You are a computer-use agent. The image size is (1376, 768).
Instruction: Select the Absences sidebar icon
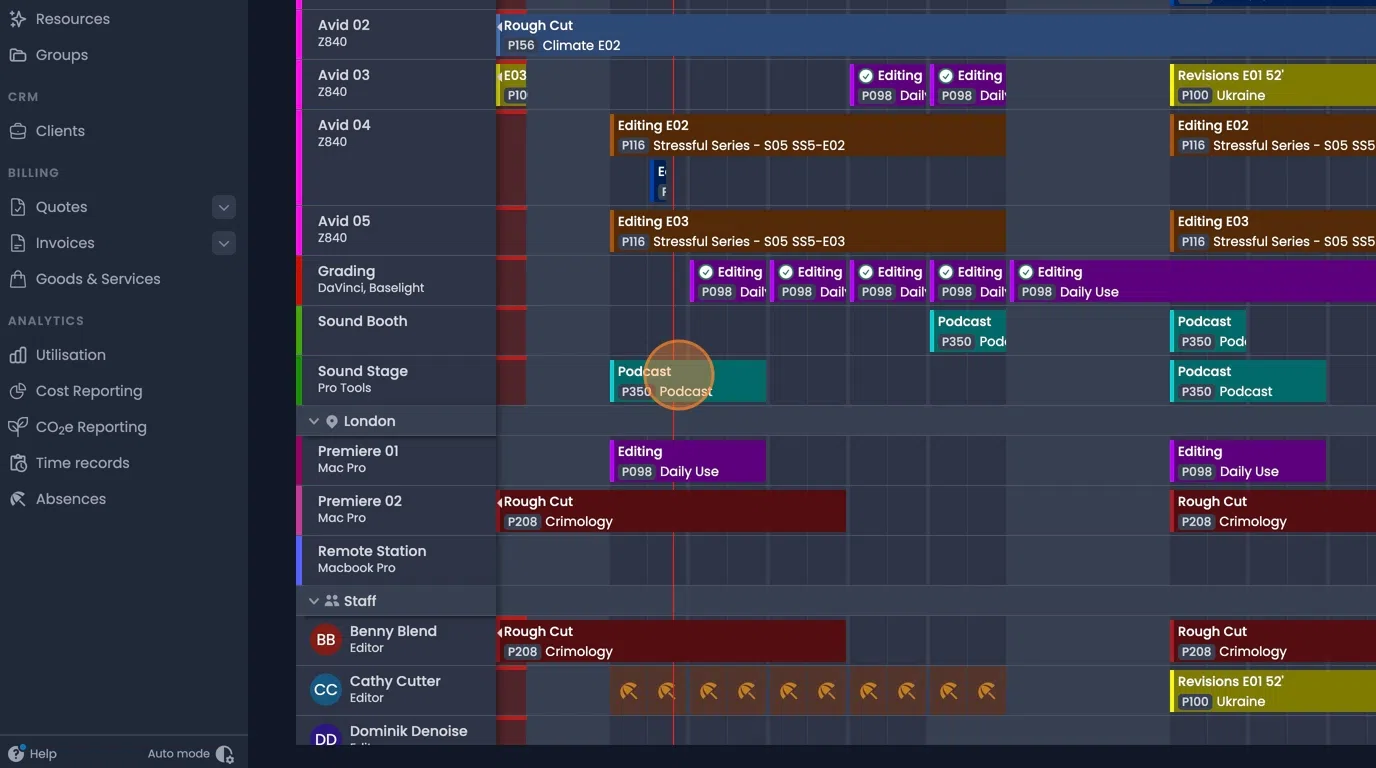coord(19,498)
